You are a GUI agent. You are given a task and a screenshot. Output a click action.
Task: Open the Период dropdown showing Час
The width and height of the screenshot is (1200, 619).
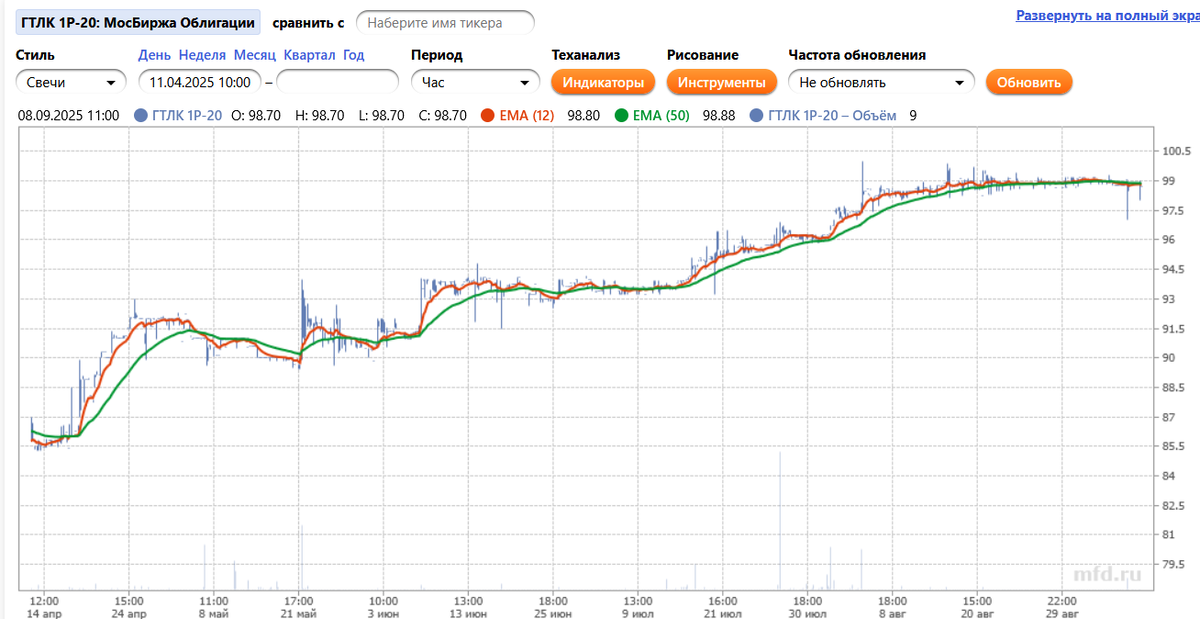(x=475, y=83)
